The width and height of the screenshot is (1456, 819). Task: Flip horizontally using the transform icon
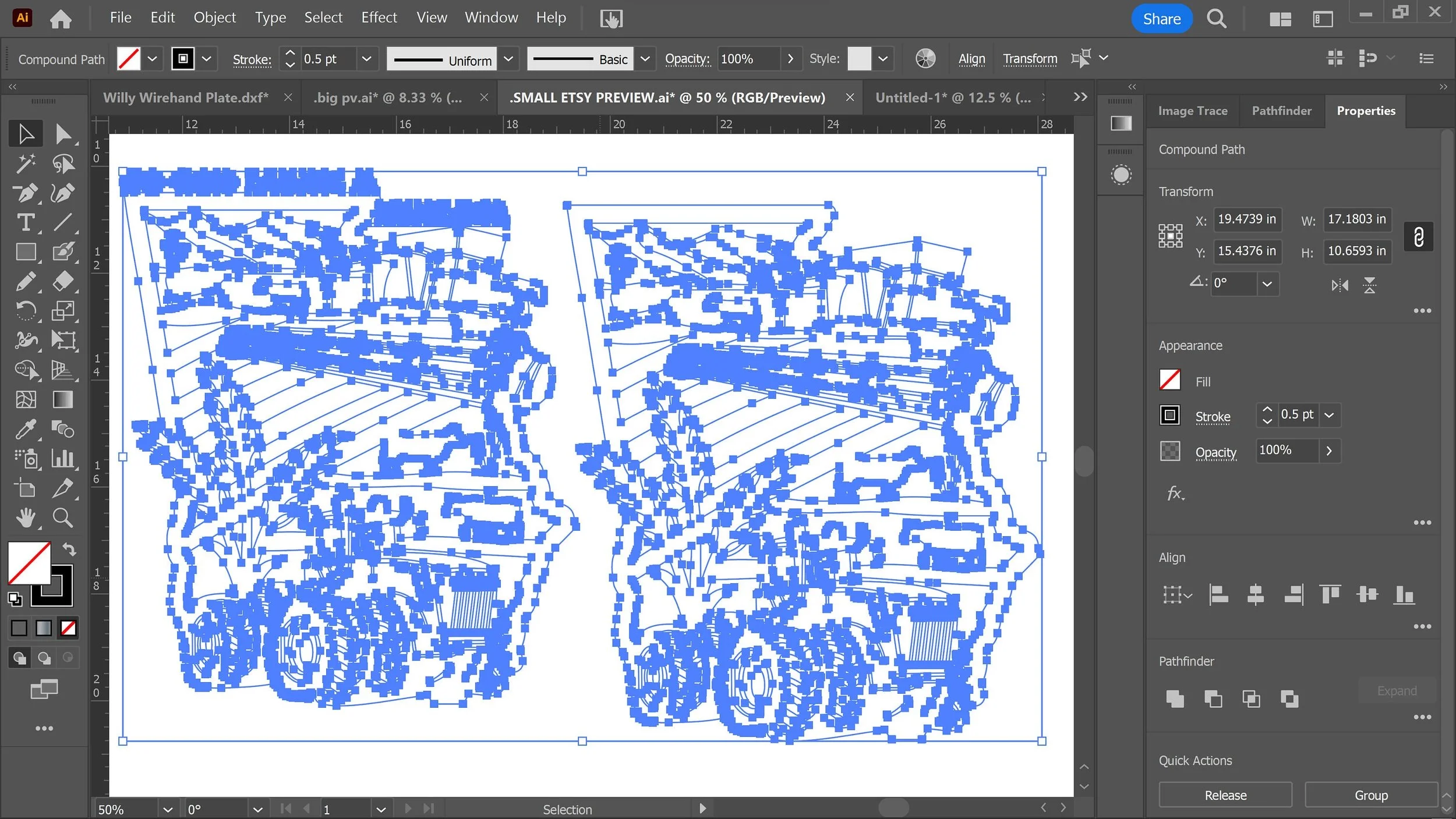coord(1340,285)
